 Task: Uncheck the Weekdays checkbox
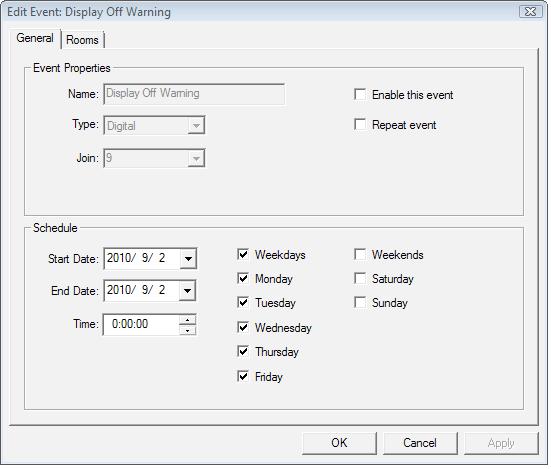(x=243, y=254)
